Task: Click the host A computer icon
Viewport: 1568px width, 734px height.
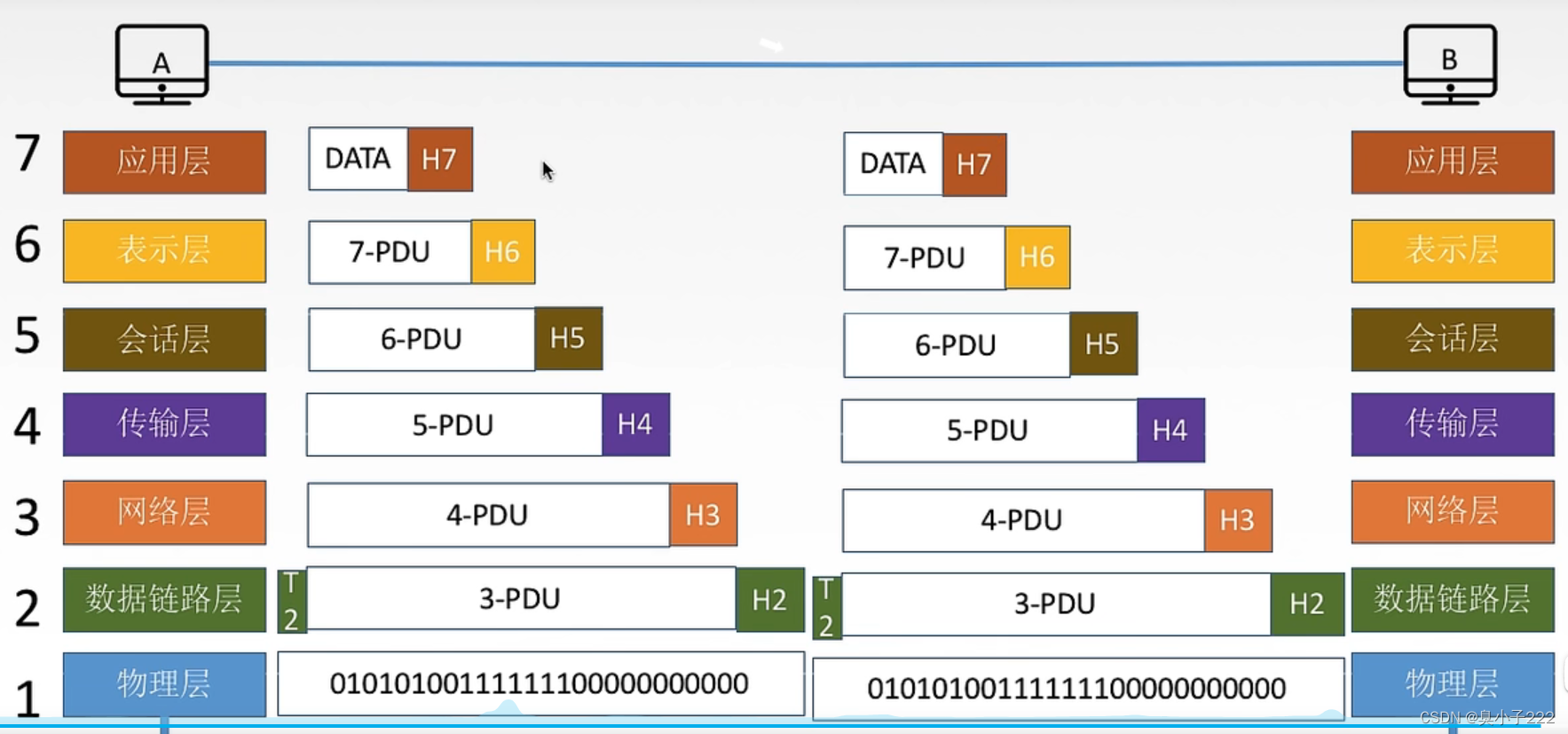Action: pyautogui.click(x=162, y=65)
